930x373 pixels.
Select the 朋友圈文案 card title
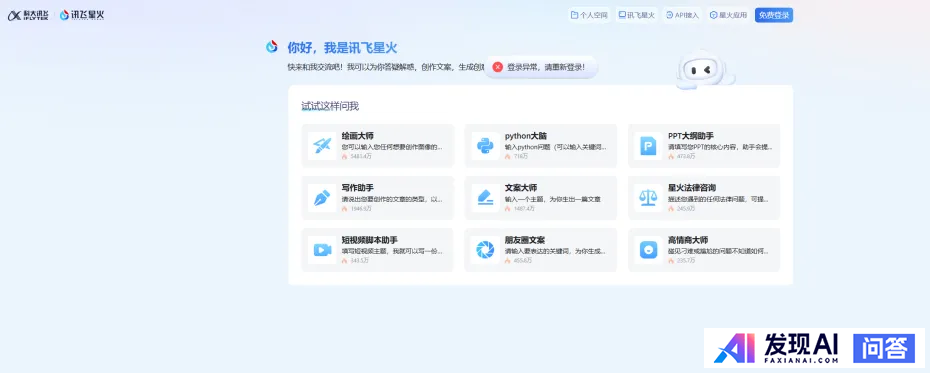click(x=525, y=240)
